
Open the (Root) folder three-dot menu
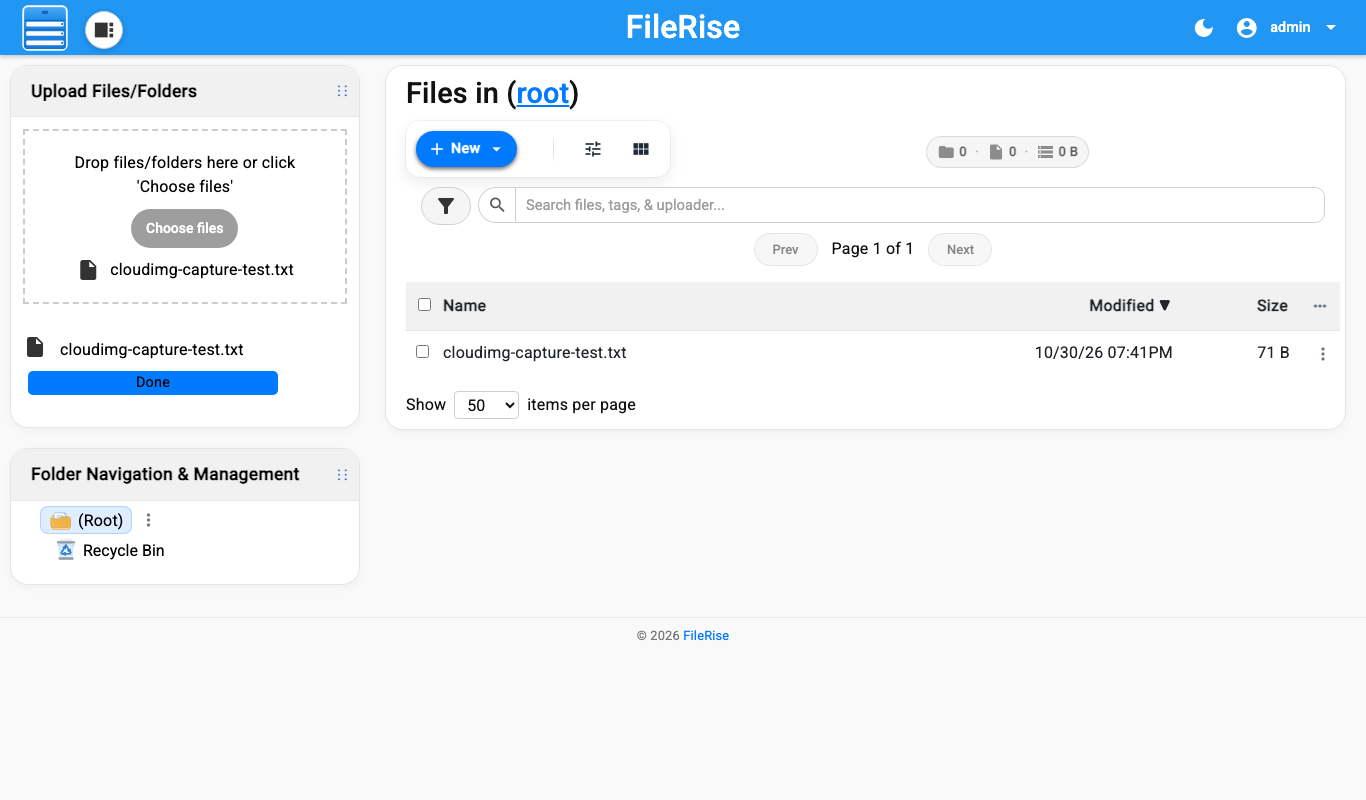click(149, 520)
